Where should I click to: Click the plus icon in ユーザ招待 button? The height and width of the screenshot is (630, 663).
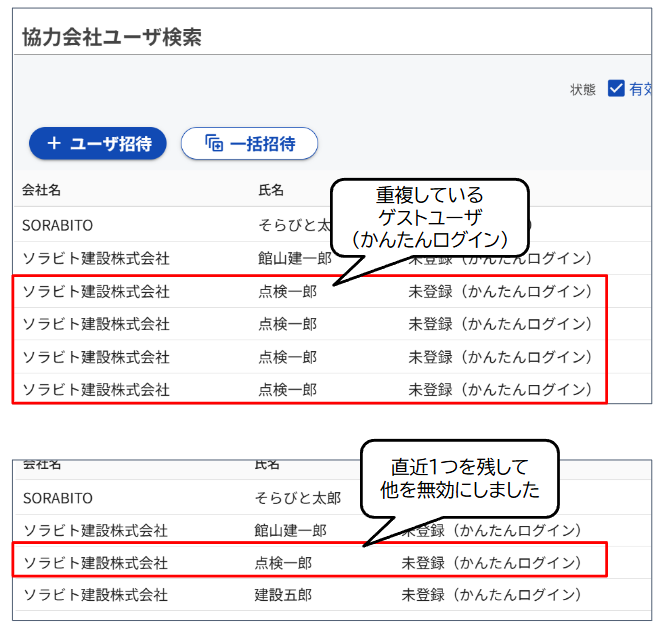(54, 144)
